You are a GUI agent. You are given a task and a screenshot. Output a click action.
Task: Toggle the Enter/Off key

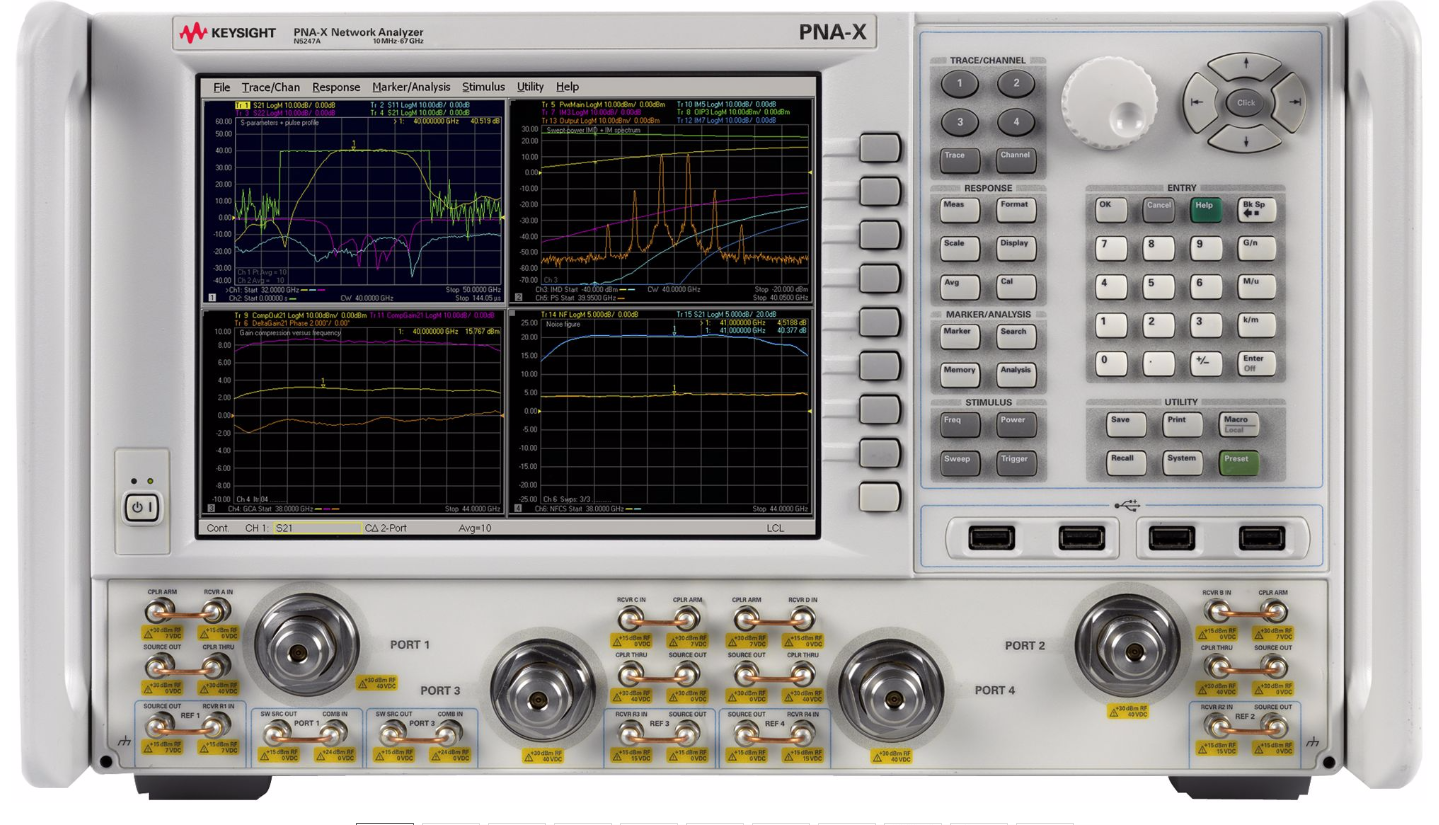[1256, 364]
